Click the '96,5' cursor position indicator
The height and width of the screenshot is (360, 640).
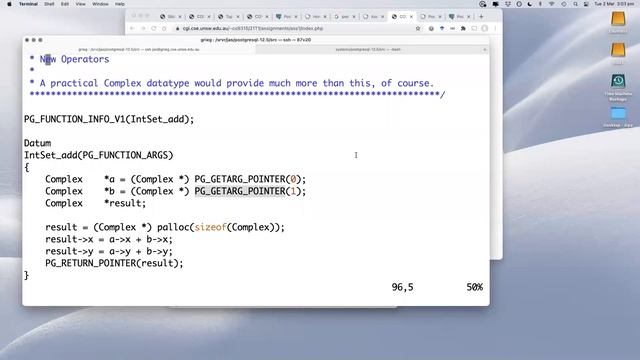point(402,287)
